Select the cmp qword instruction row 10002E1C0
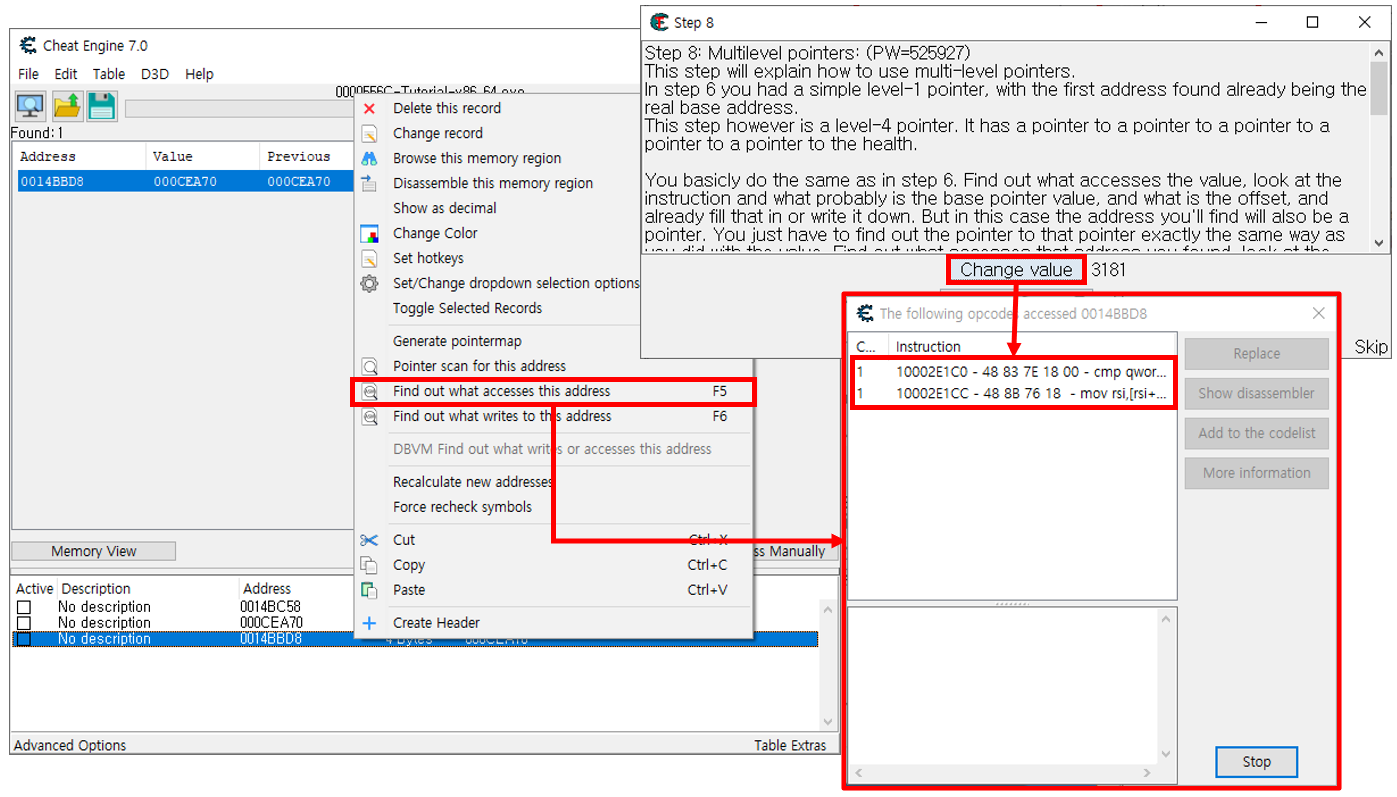The image size is (1397, 797). pyautogui.click(x=1012, y=372)
